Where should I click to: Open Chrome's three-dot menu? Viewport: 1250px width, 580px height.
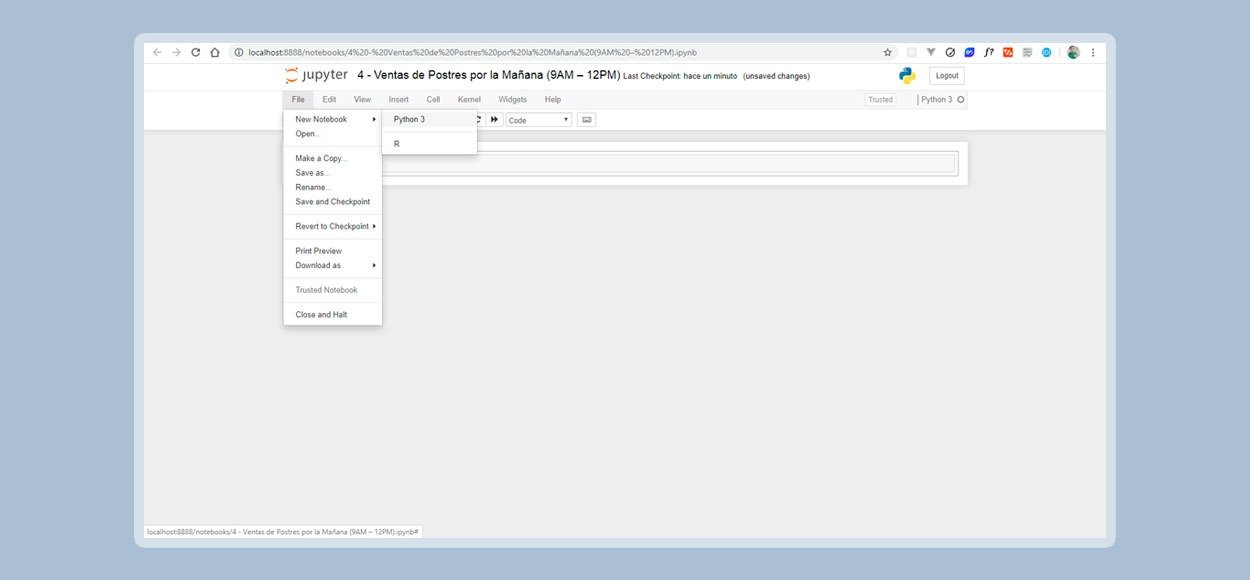point(1093,53)
